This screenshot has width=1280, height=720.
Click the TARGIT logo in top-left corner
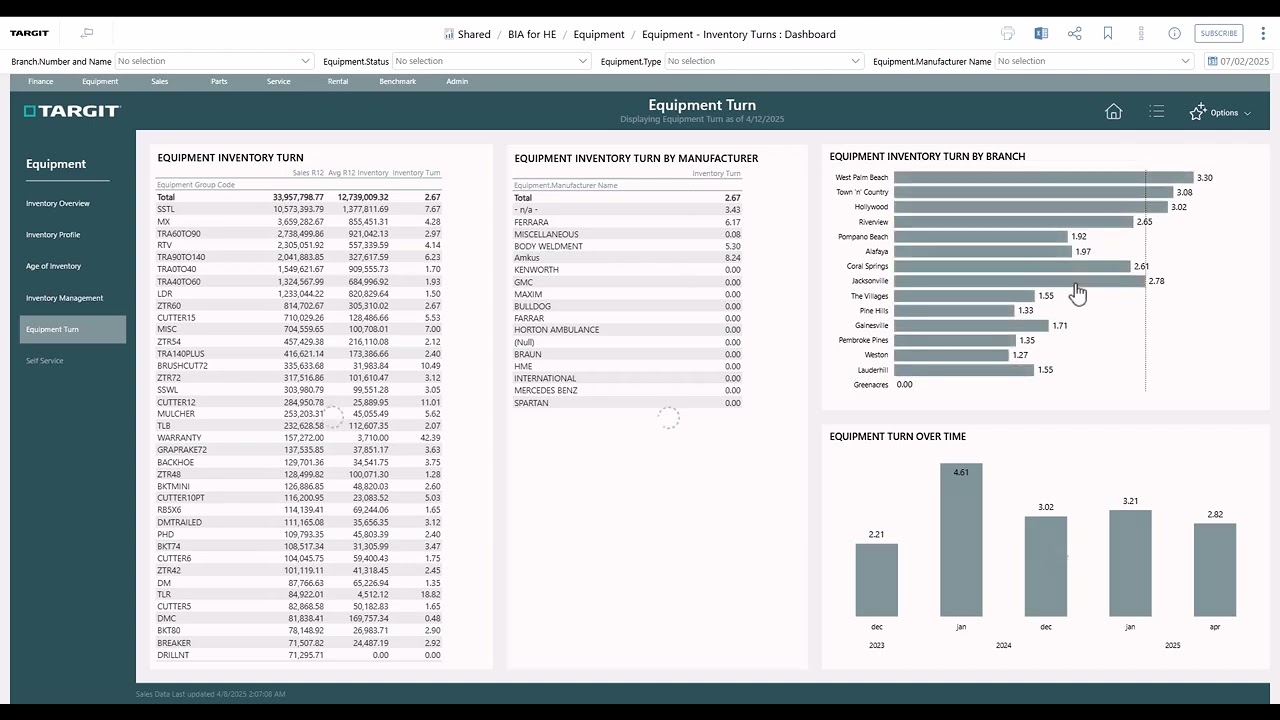click(30, 33)
